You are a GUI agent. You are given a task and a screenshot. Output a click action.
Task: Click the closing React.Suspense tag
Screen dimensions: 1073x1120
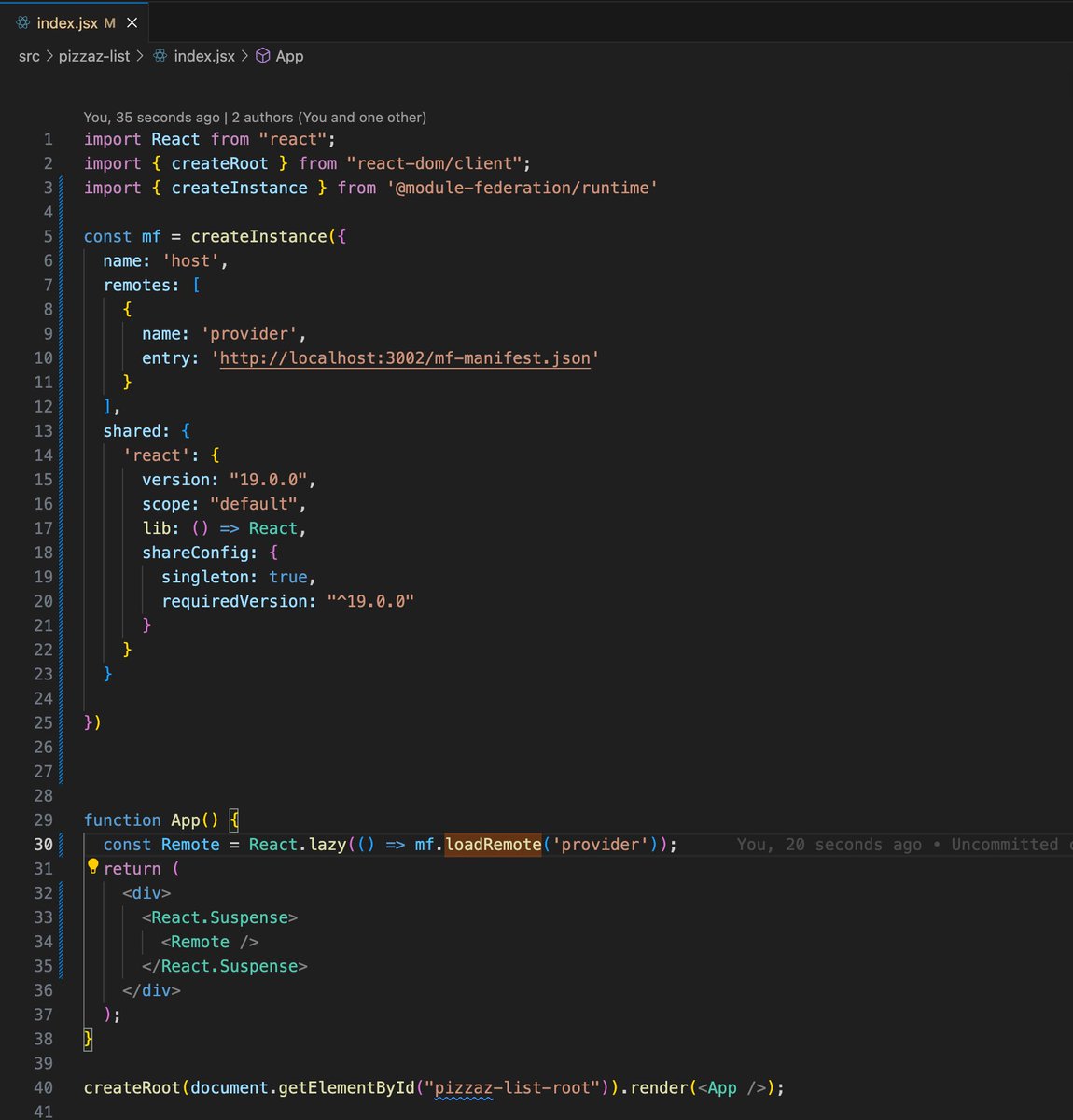[x=224, y=966]
